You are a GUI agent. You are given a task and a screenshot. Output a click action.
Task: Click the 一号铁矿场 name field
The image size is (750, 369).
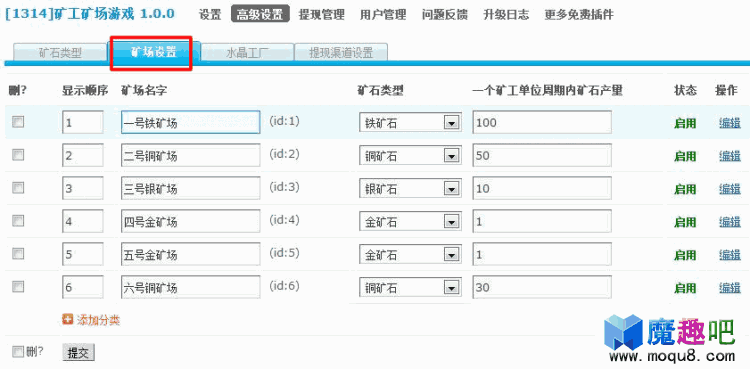coord(191,123)
